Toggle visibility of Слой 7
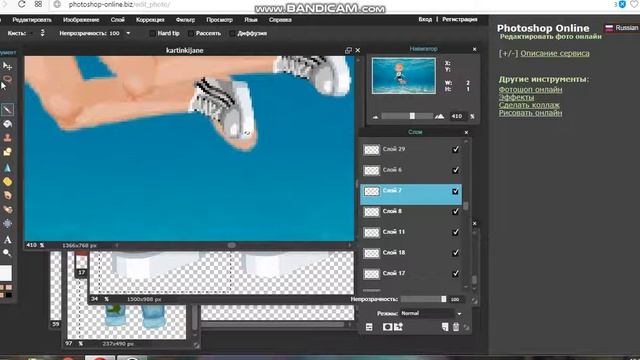Screen dimensions: 640x360 456,191
